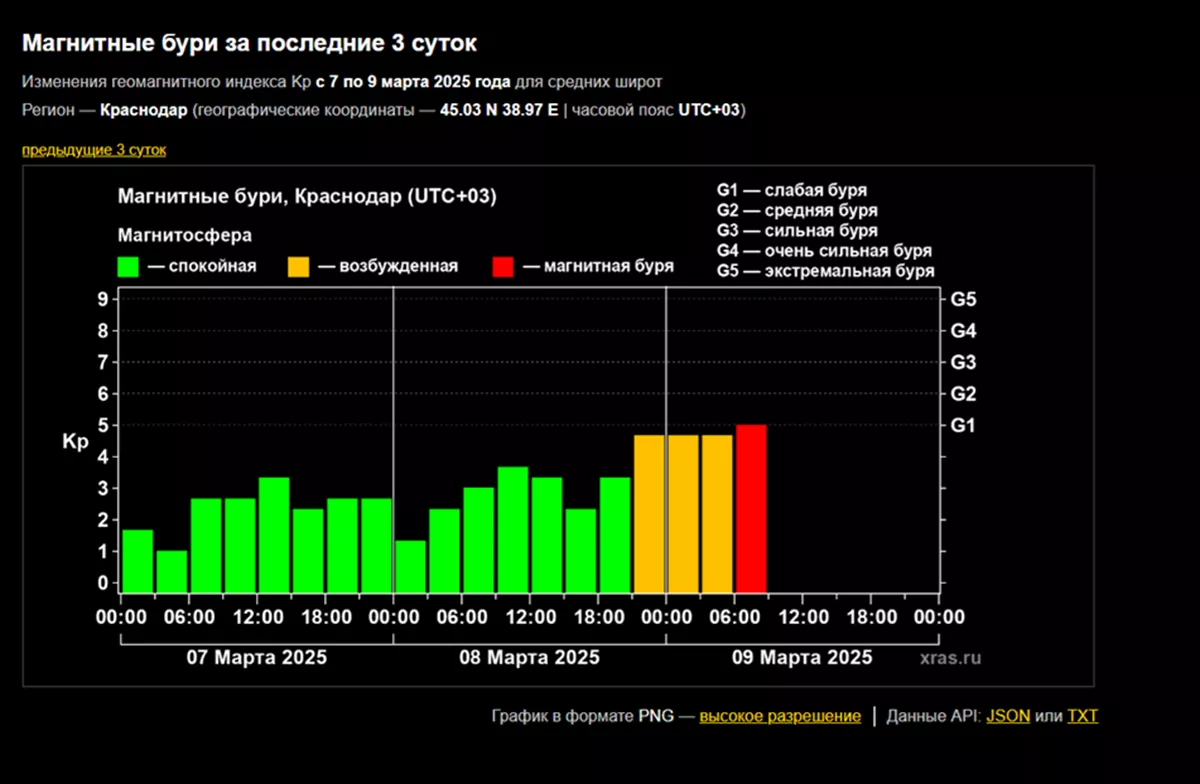Click the '08 Марта 2025' date label

coord(529,658)
